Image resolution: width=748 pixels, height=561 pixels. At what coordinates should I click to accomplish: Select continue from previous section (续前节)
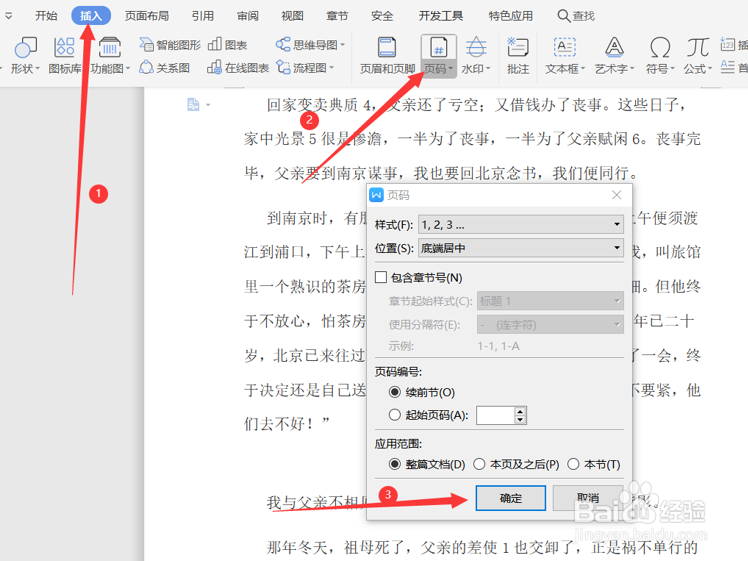pyautogui.click(x=395, y=392)
